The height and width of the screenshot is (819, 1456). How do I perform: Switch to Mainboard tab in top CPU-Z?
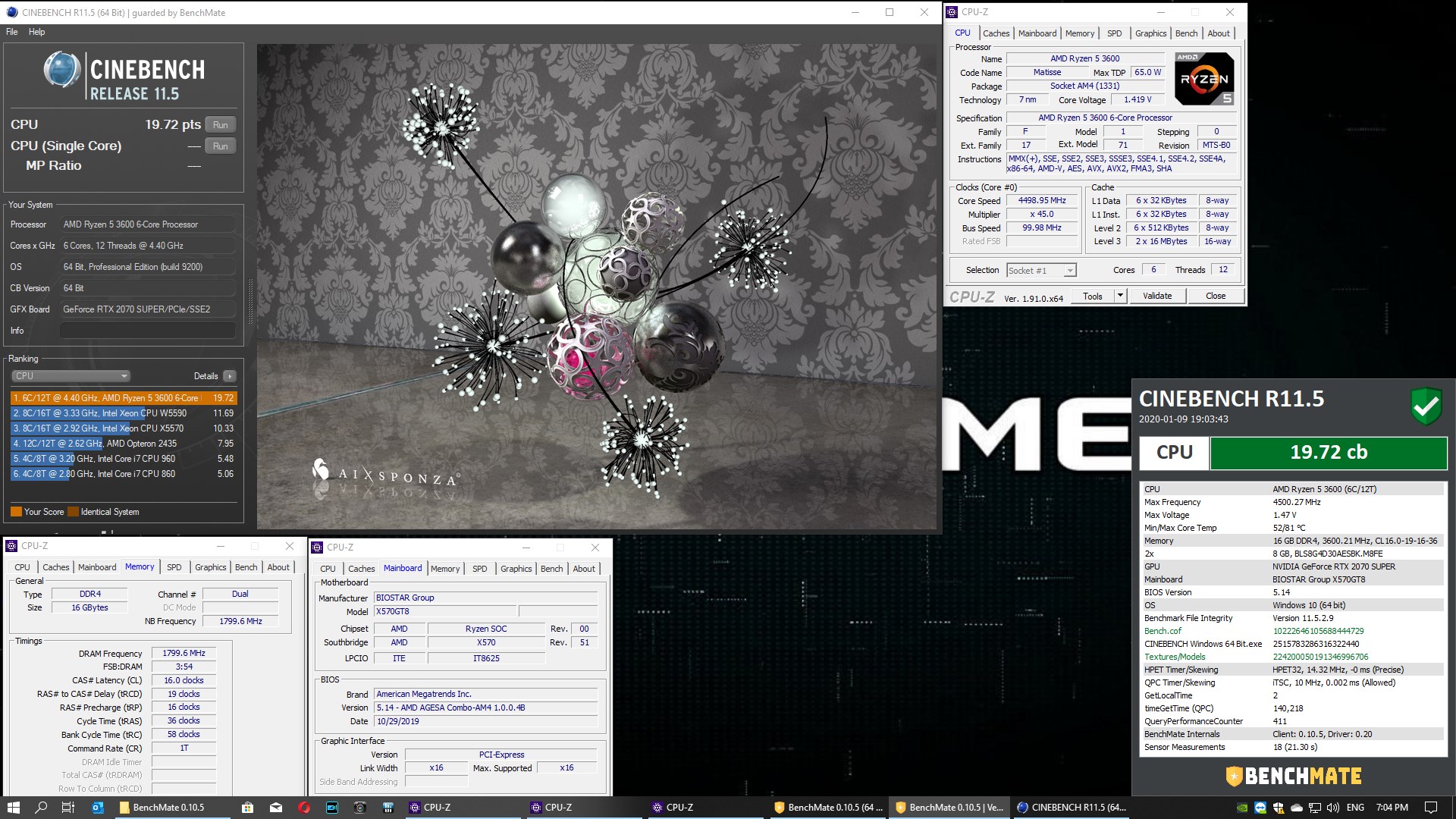1037,33
